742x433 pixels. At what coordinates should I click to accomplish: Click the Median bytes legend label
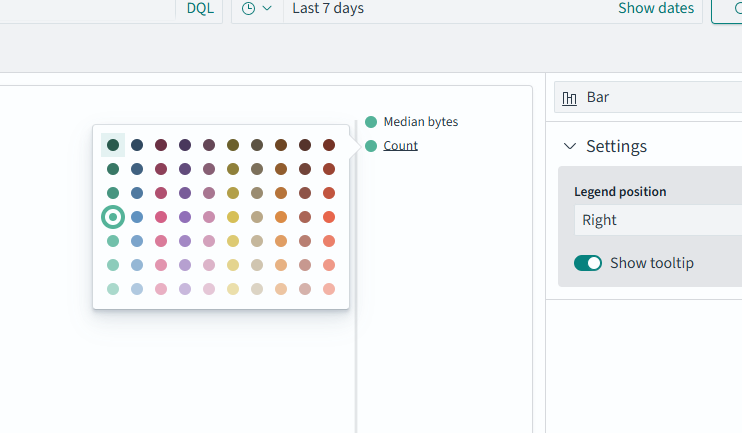(x=421, y=122)
